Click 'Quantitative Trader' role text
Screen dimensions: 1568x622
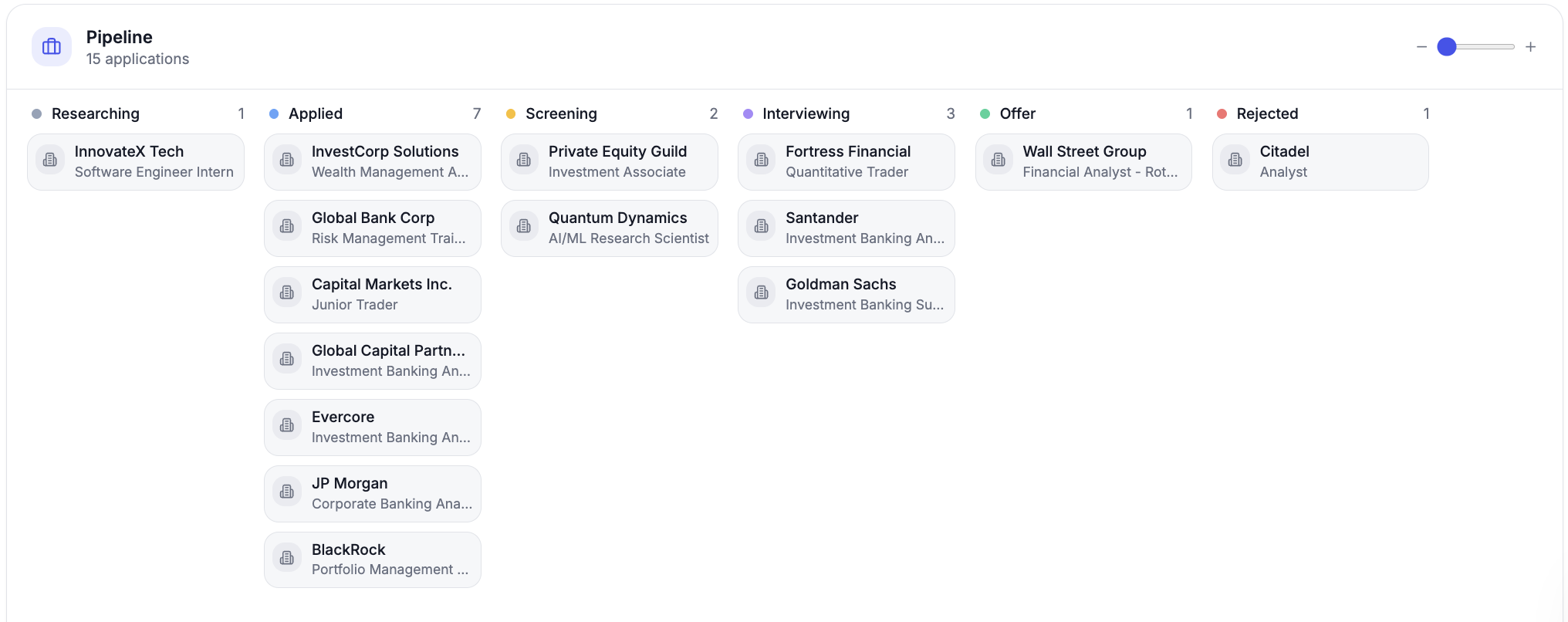(847, 172)
